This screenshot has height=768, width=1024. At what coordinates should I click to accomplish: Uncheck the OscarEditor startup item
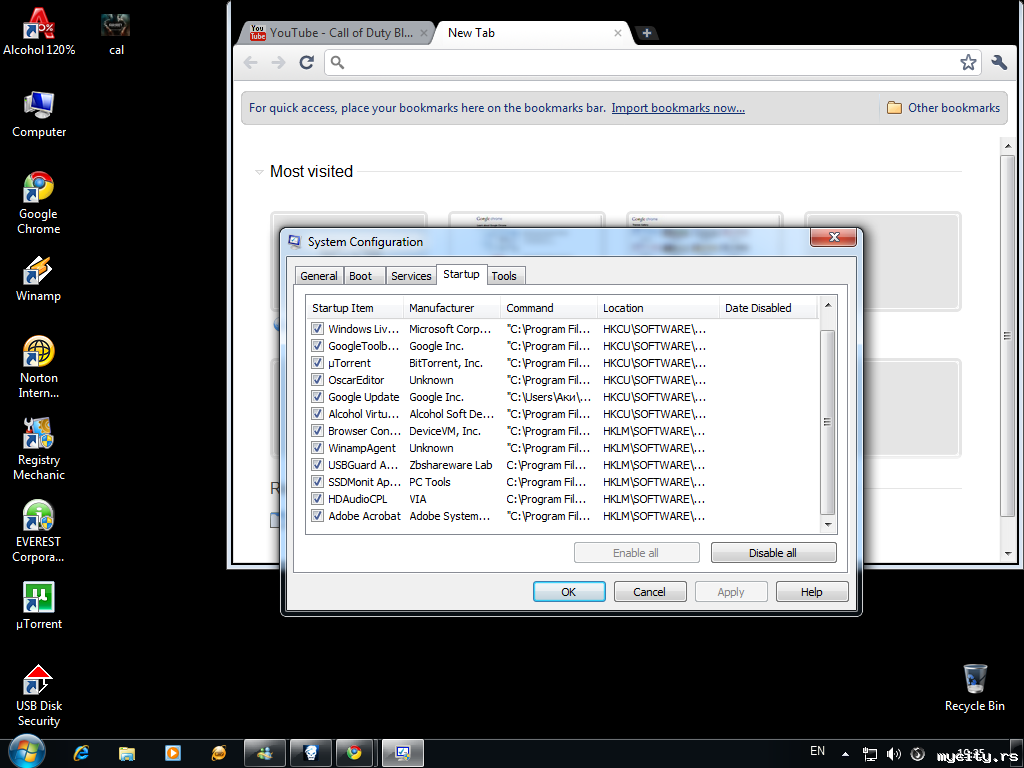click(317, 379)
